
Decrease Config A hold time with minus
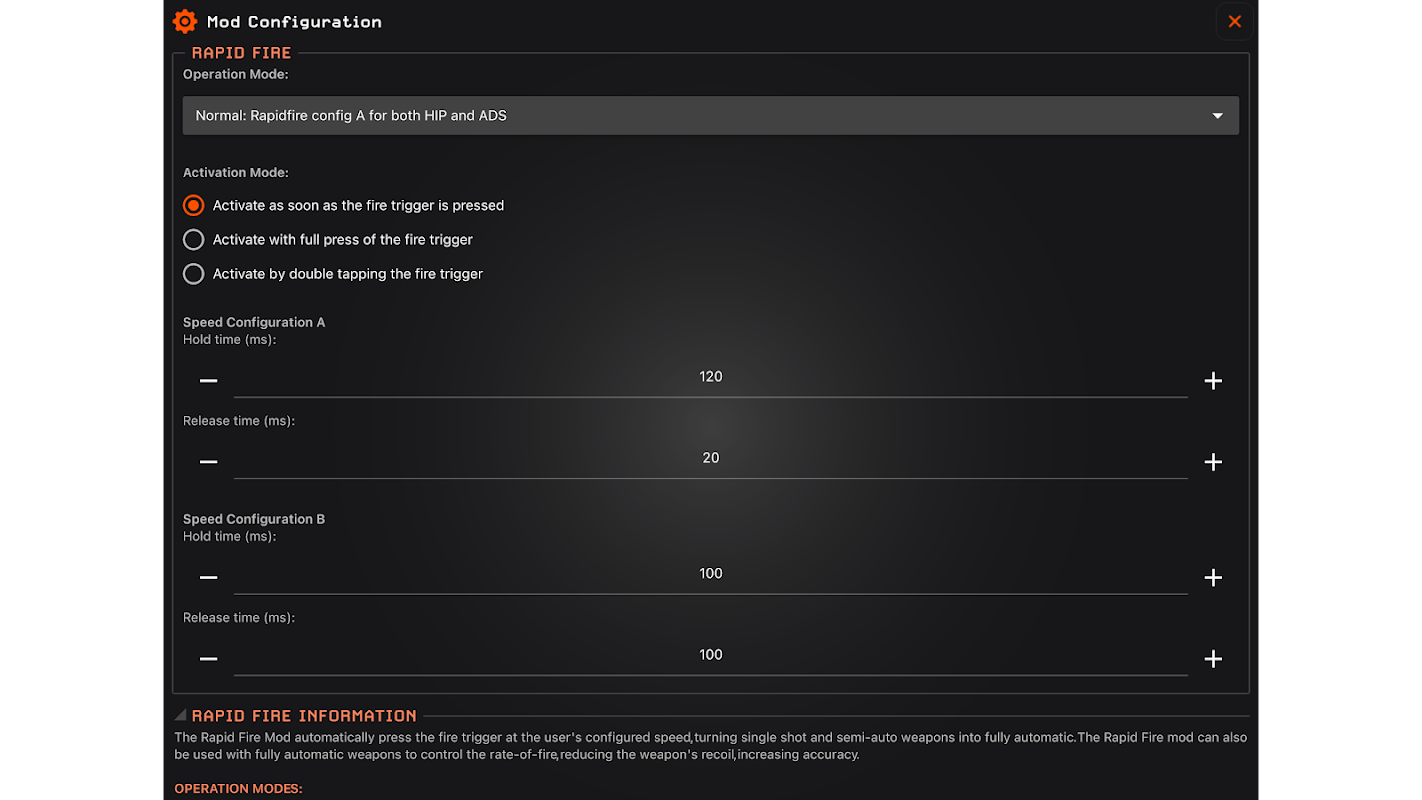tap(208, 381)
